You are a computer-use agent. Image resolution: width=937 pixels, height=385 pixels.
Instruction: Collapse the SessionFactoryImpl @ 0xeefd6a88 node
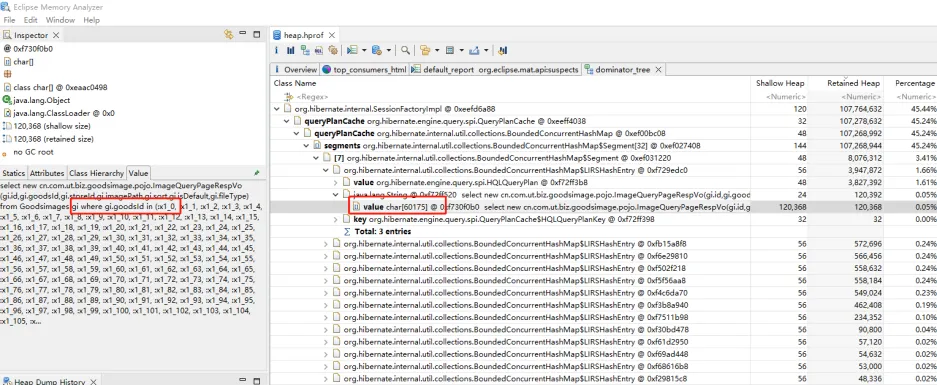[x=276, y=109]
